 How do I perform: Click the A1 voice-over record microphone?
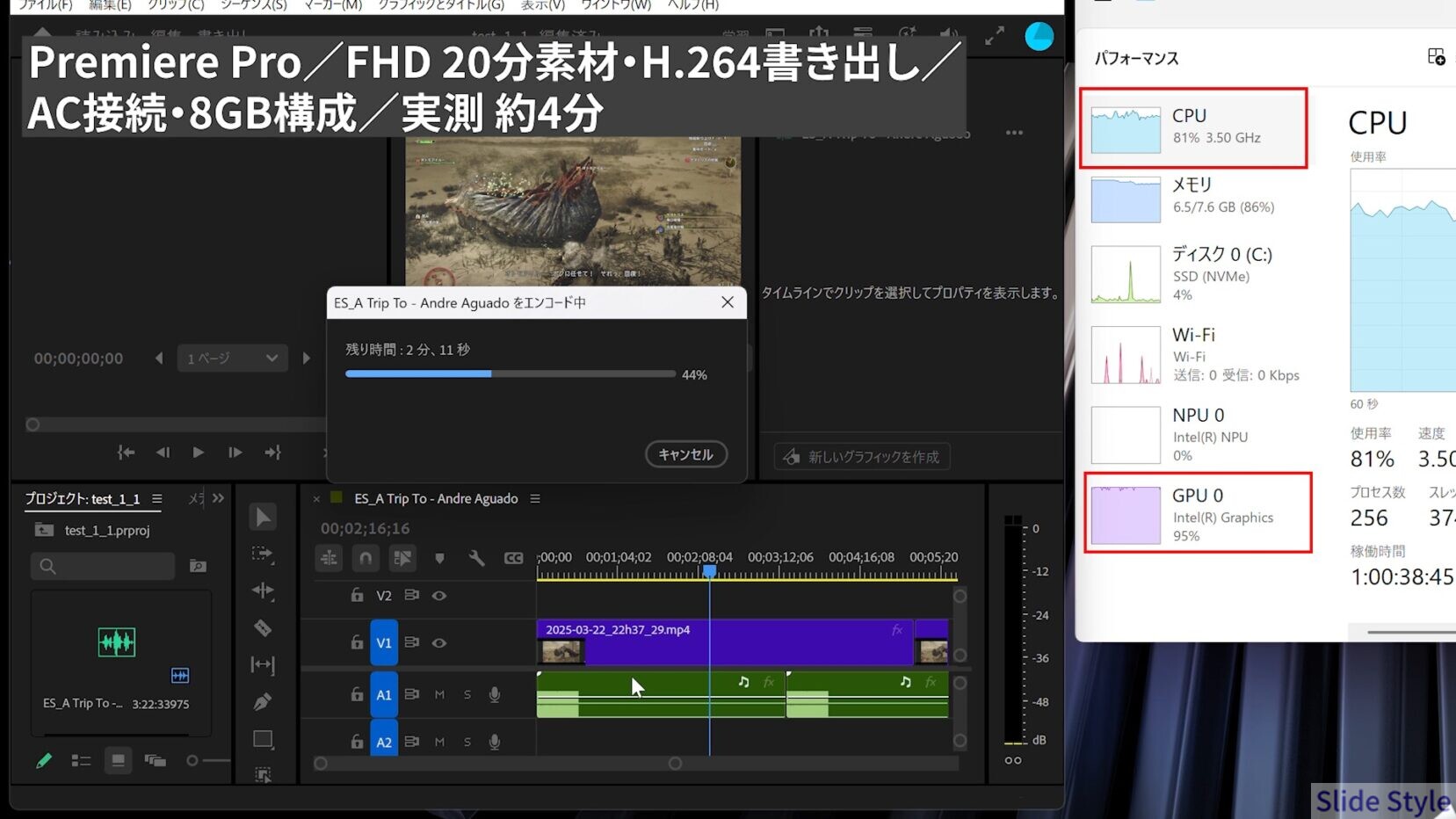(x=495, y=694)
